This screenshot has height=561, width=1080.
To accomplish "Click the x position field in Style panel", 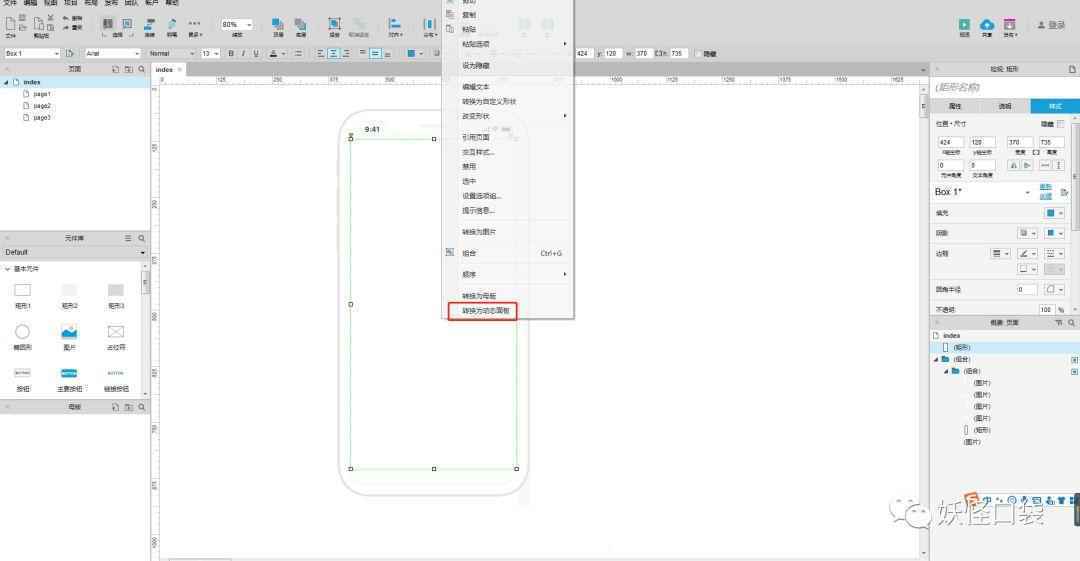I will 950,142.
